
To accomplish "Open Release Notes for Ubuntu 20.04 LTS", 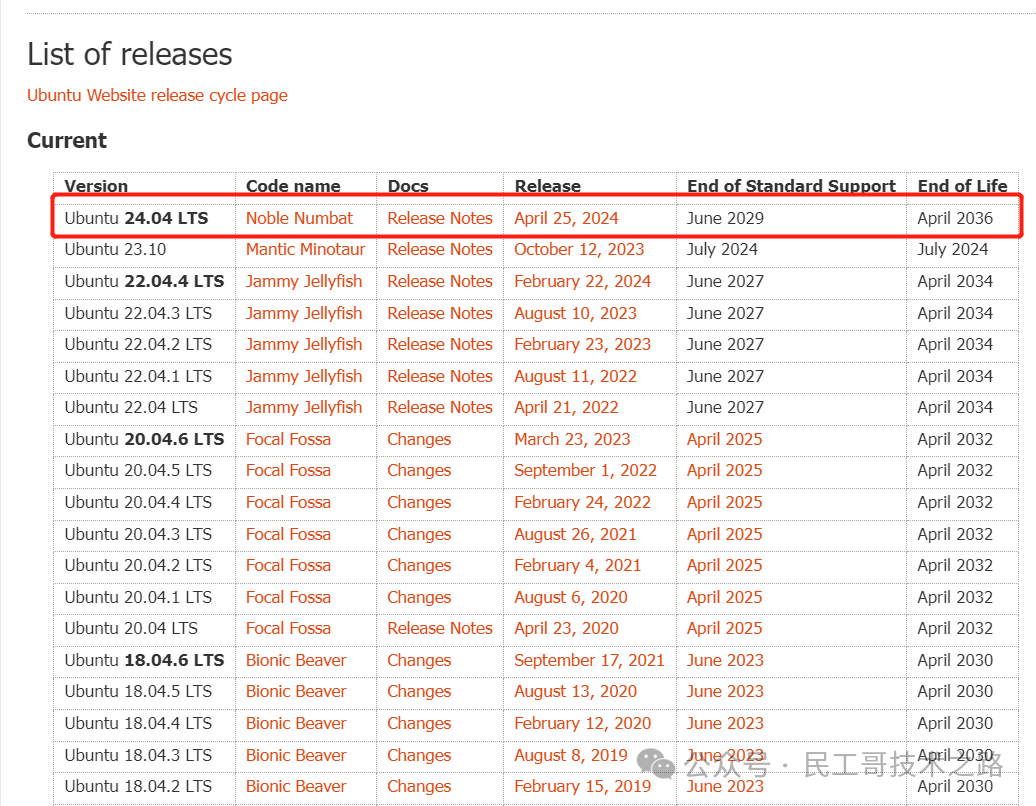I will pos(440,628).
